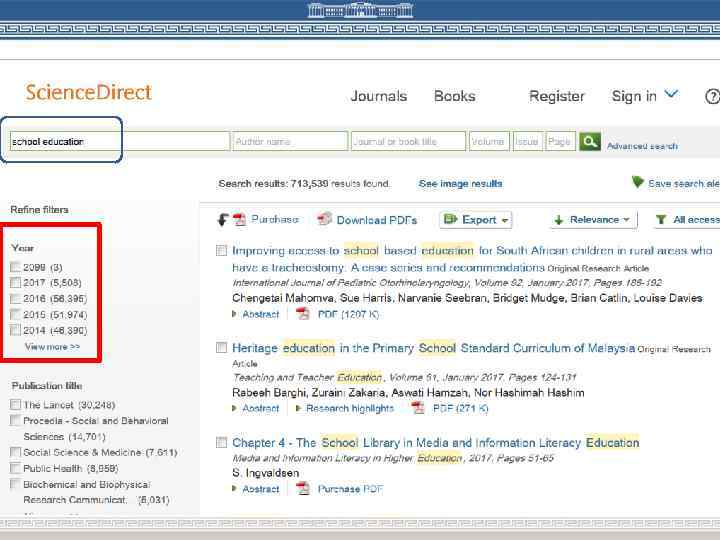Select the South African children article checkbox
720x540 pixels.
coord(221,250)
